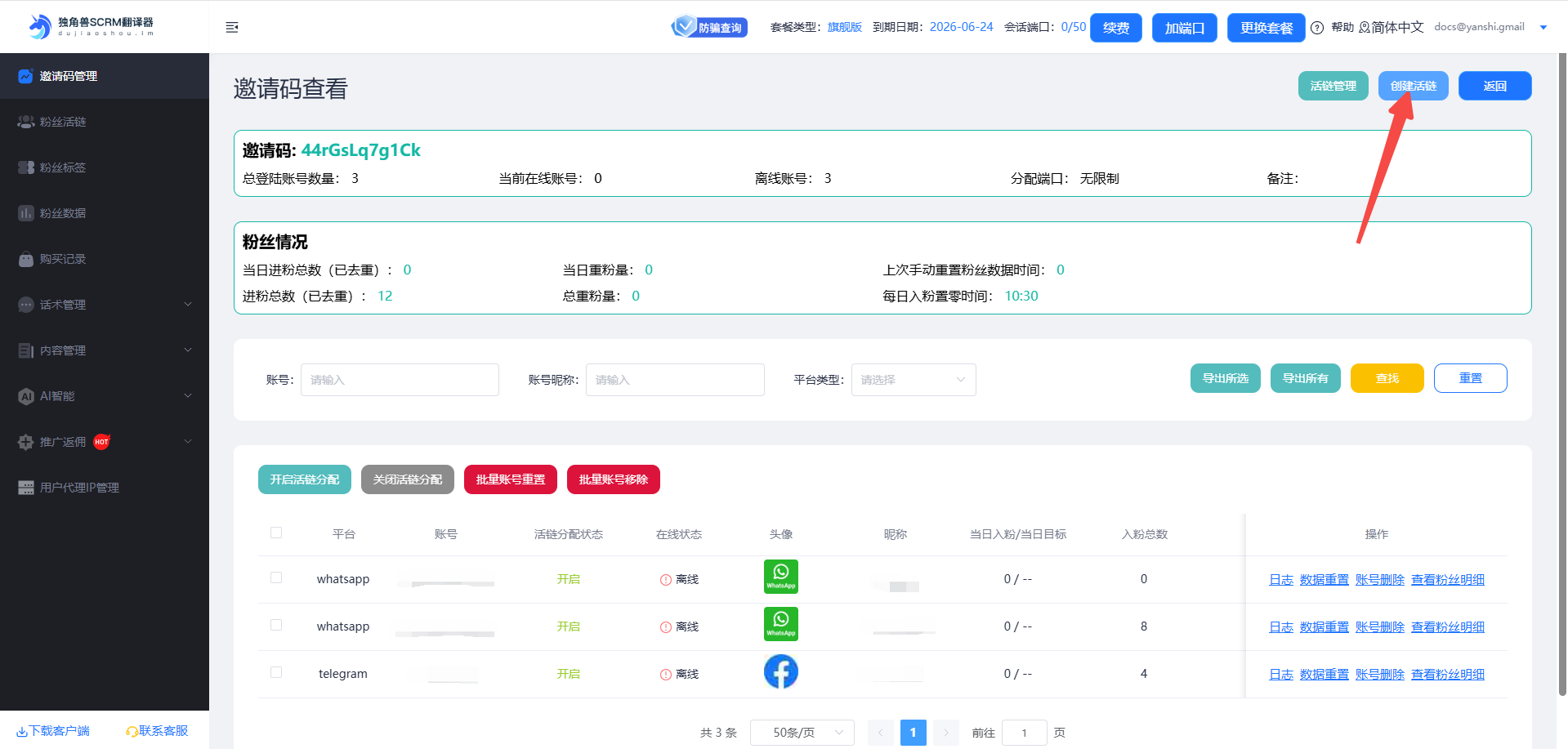The width and height of the screenshot is (1568, 749).
Task: Expand the 话术管理 sidebar submenu
Action: pyautogui.click(x=105, y=305)
